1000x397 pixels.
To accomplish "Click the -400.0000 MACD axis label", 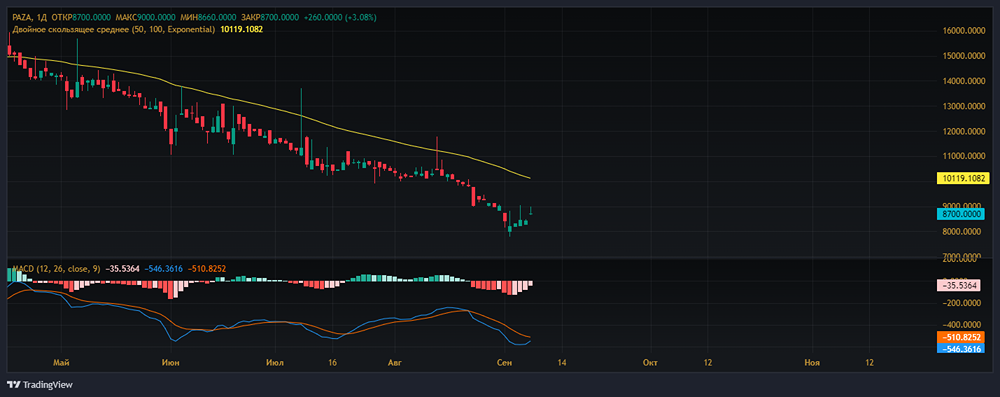I will 961,325.
